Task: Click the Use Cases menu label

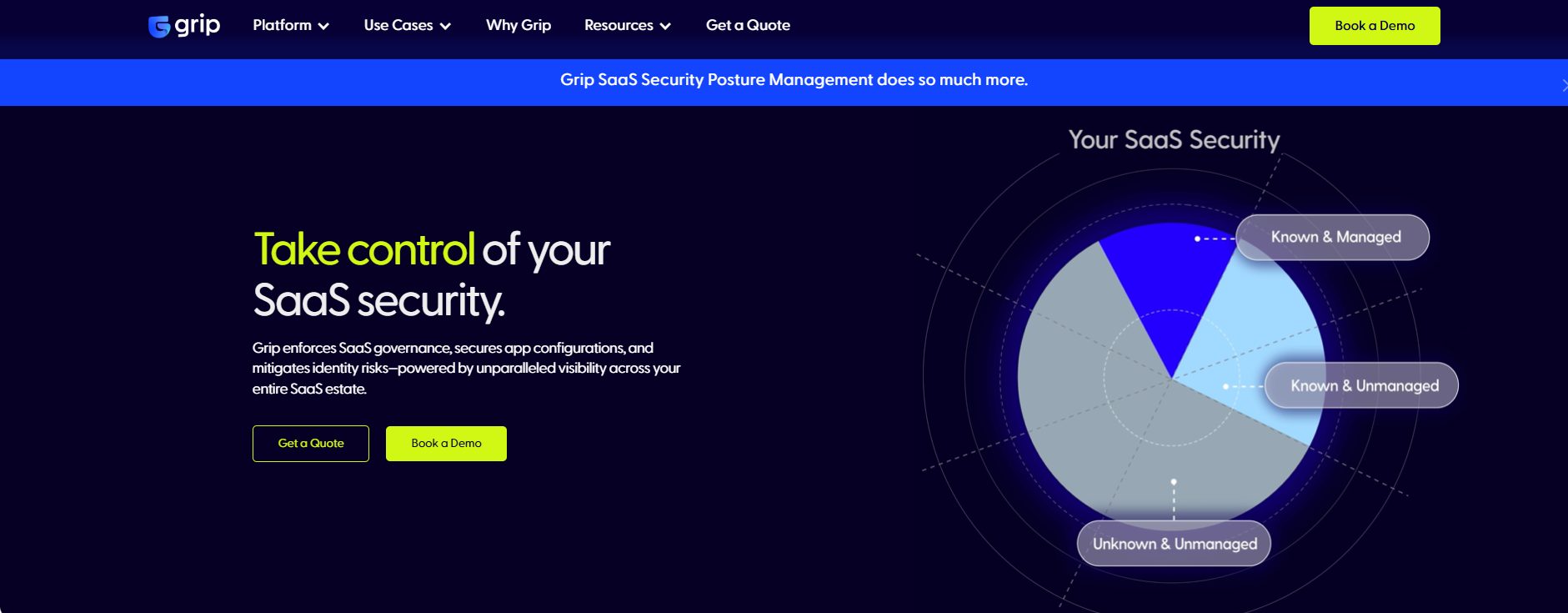Action: (x=398, y=25)
